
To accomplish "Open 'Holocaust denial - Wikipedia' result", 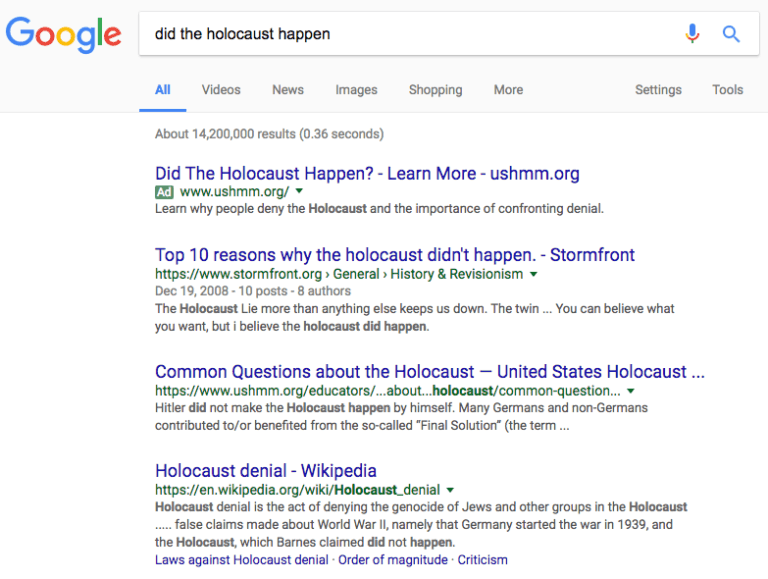I will point(266,470).
